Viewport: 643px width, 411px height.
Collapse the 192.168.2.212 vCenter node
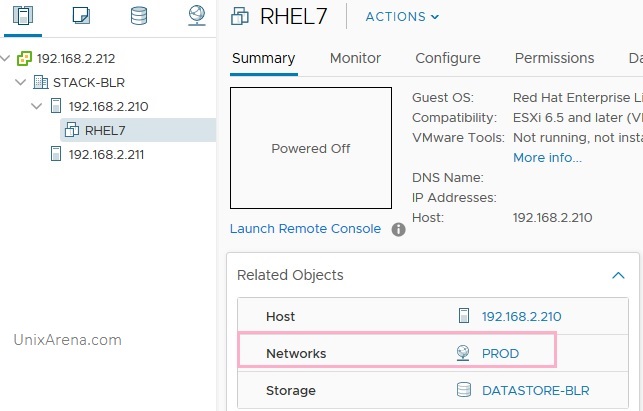[5, 58]
